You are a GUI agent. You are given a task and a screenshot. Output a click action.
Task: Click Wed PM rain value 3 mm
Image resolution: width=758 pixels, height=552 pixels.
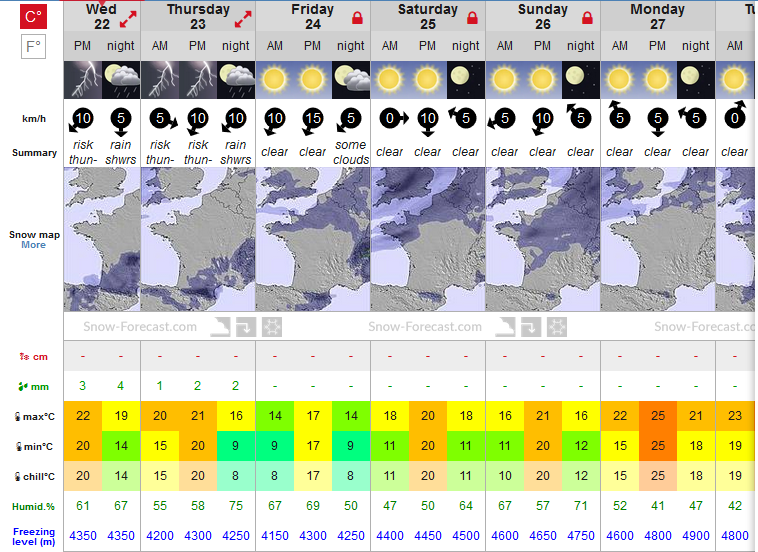pyautogui.click(x=83, y=386)
